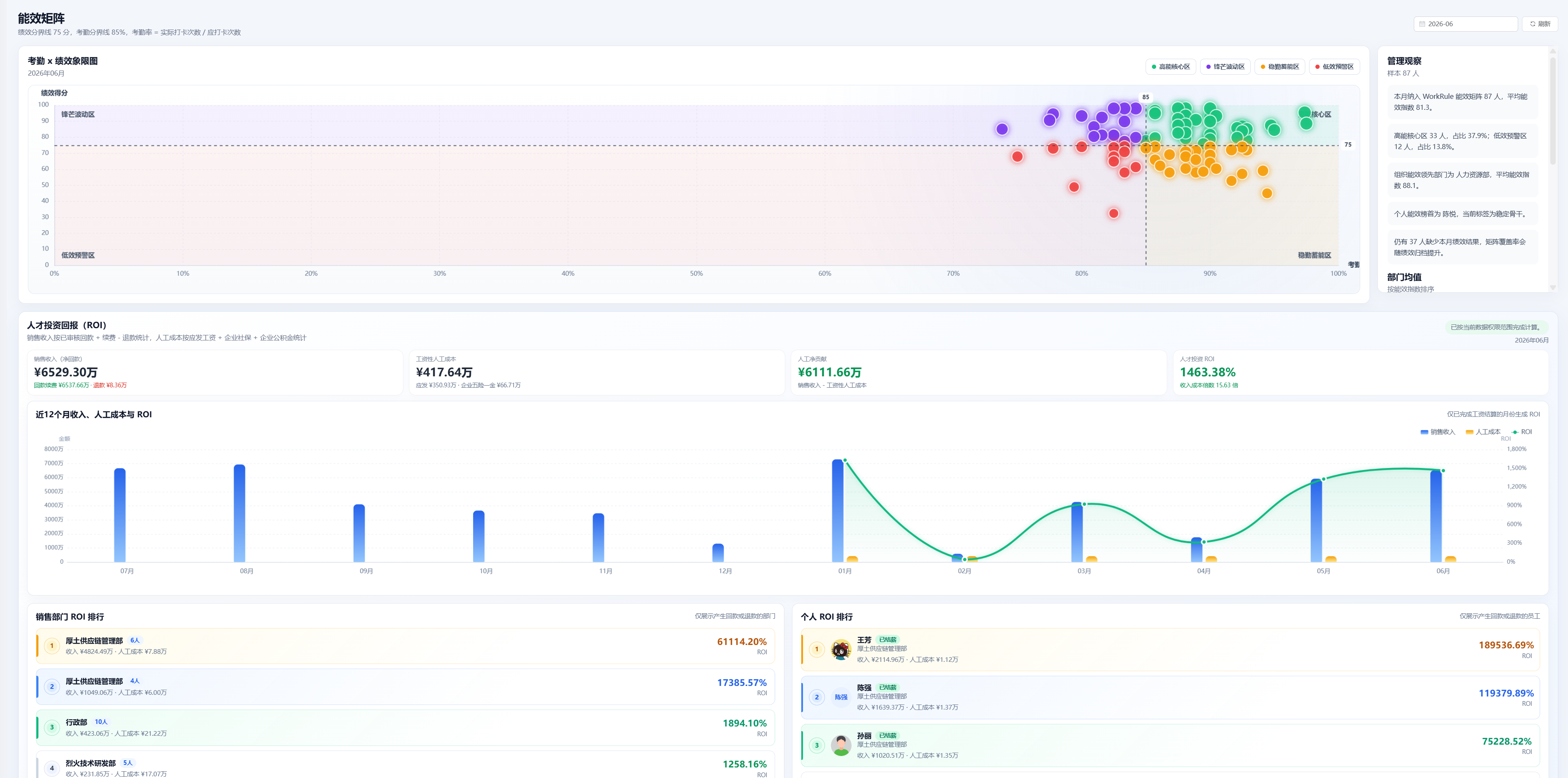Image resolution: width=1568 pixels, height=778 pixels.
Task: Click the 刷新 refresh button
Action: click(1539, 24)
